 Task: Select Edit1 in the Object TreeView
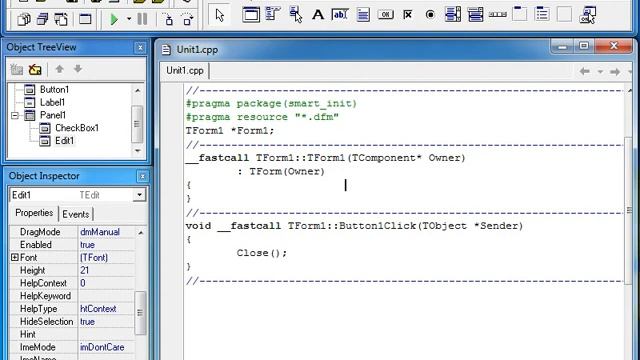click(x=64, y=141)
